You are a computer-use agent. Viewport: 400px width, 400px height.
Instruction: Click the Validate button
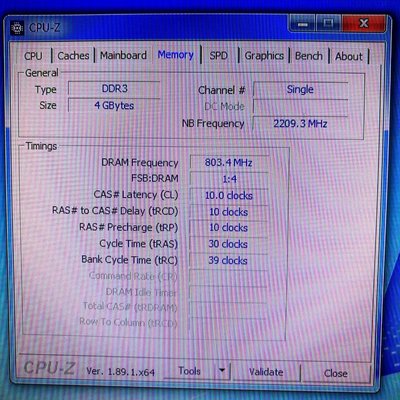pyautogui.click(x=266, y=372)
